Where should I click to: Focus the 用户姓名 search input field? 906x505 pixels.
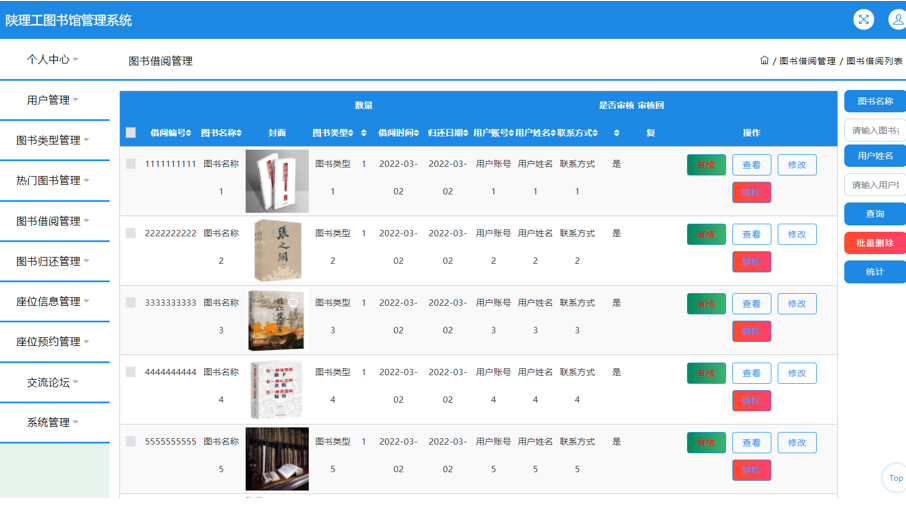point(875,185)
